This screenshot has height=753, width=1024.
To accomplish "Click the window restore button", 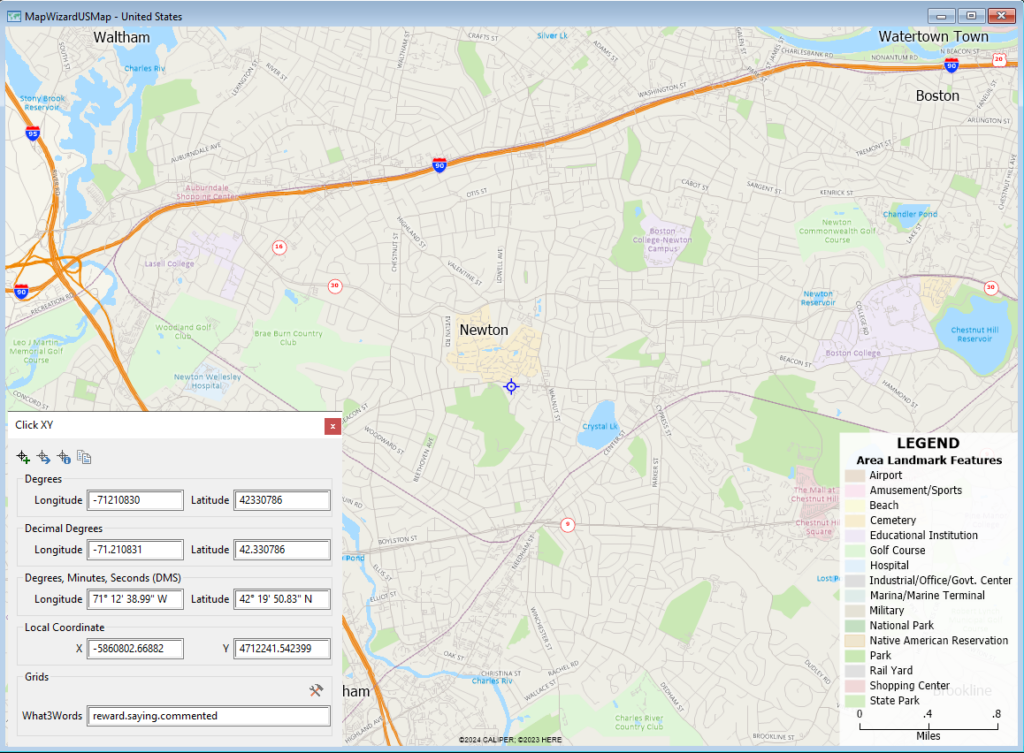I will coord(970,15).
